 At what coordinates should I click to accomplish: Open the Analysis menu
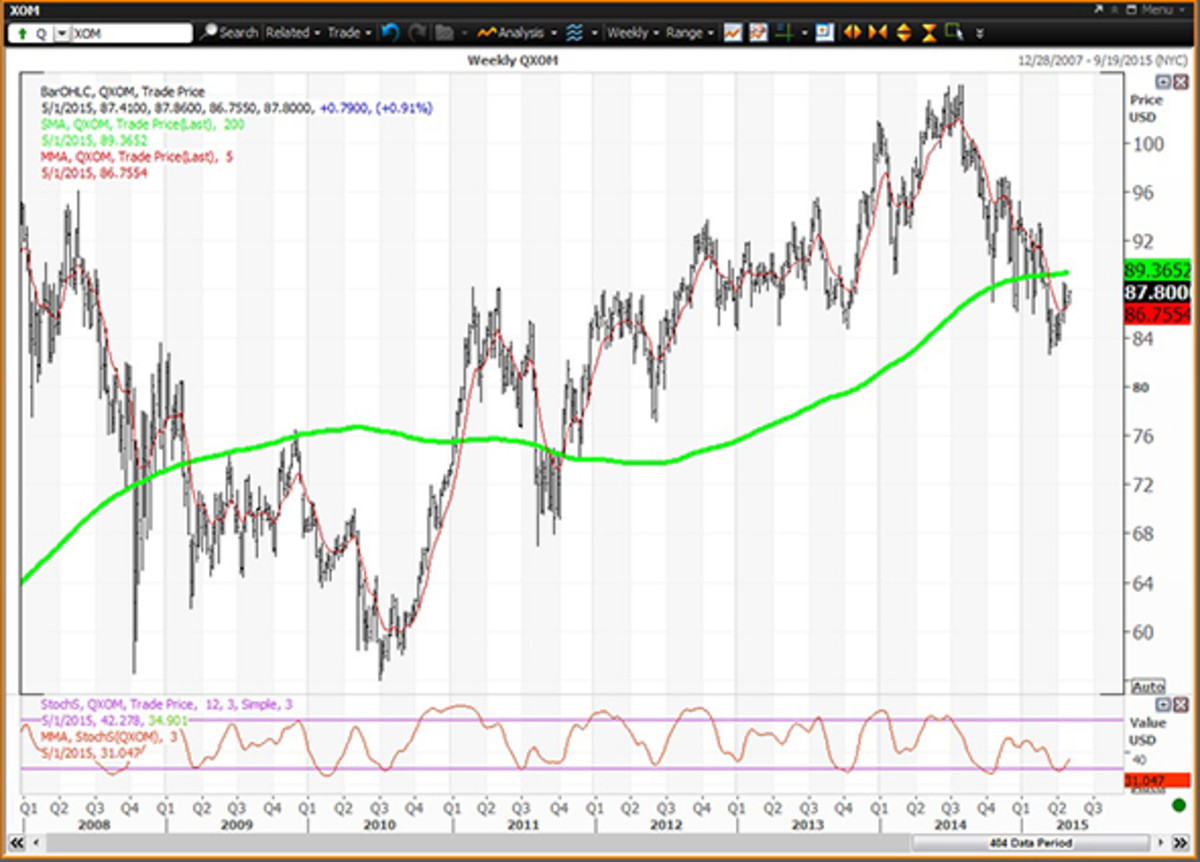point(516,33)
